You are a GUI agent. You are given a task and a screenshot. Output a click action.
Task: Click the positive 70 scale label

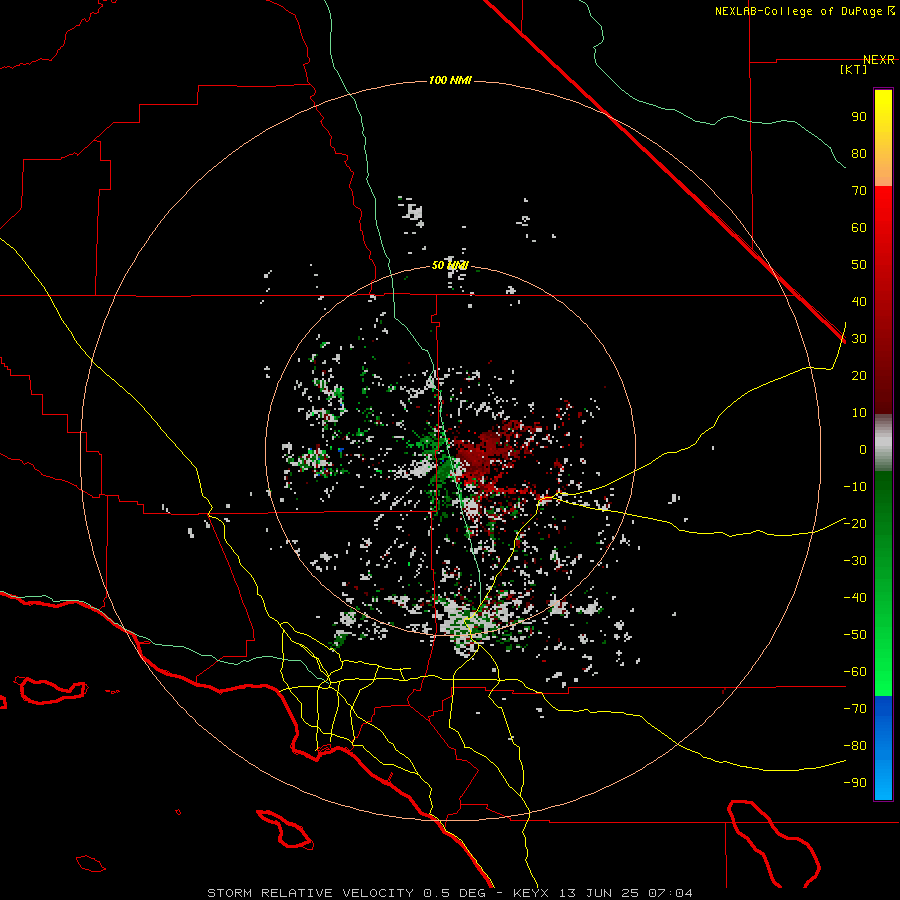pos(859,191)
